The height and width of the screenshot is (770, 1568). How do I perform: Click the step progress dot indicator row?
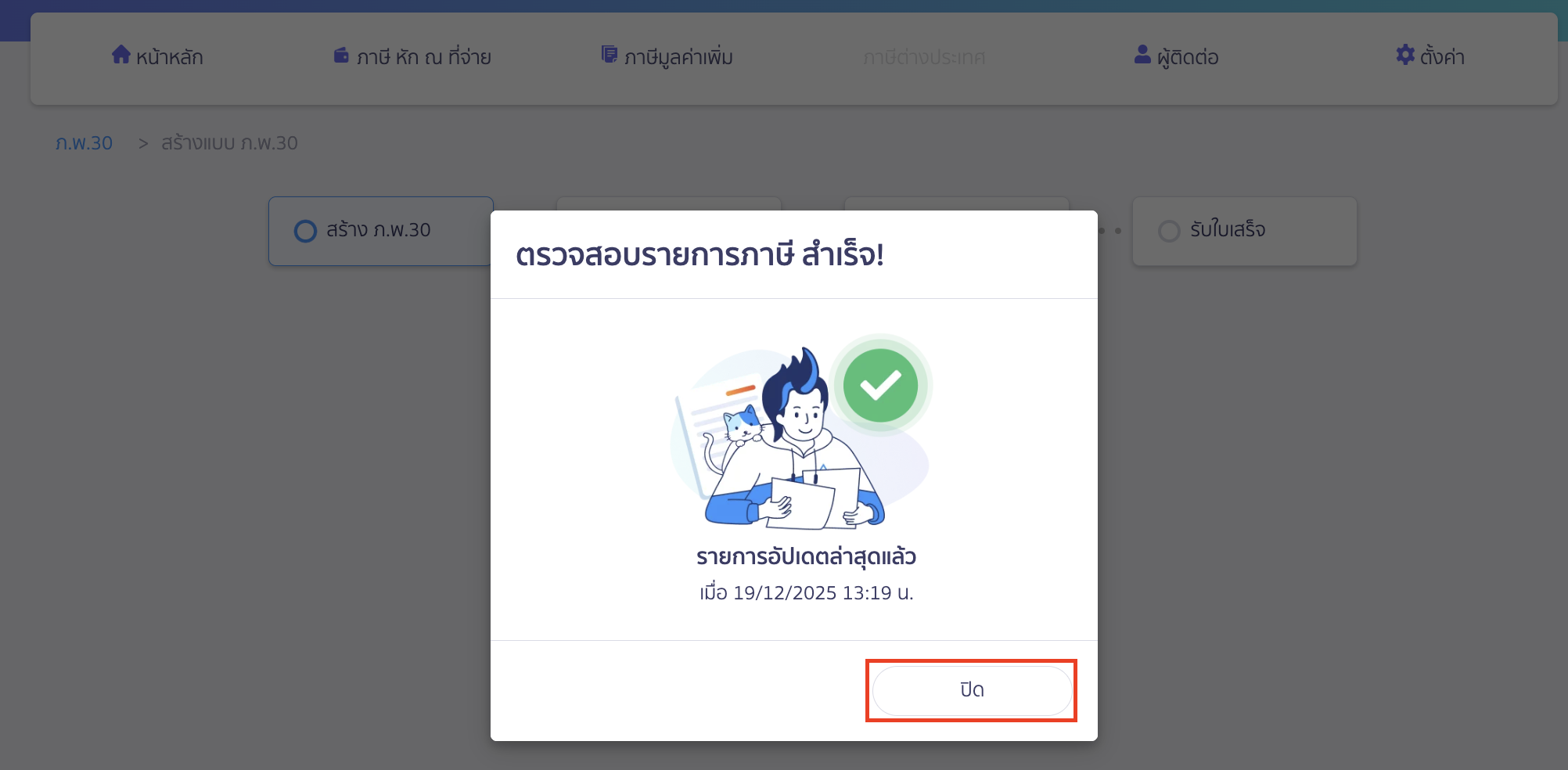click(x=1109, y=231)
